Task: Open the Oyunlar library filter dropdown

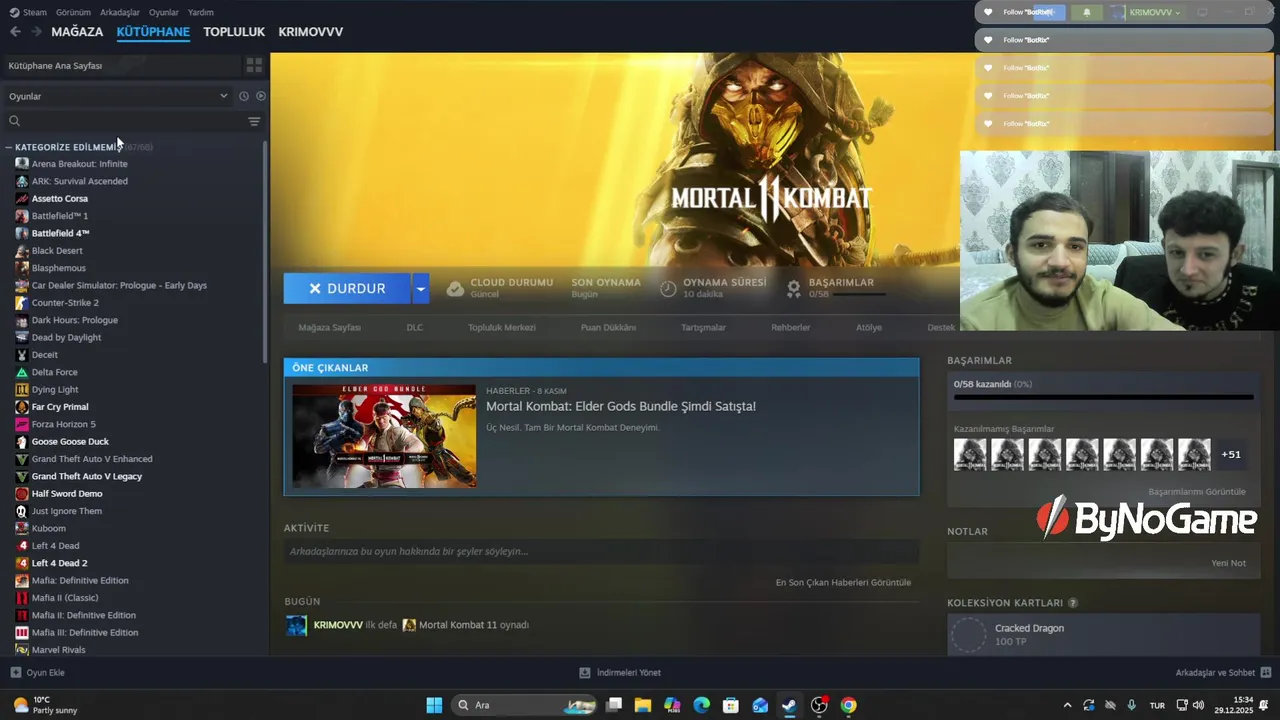Action: click(x=118, y=96)
